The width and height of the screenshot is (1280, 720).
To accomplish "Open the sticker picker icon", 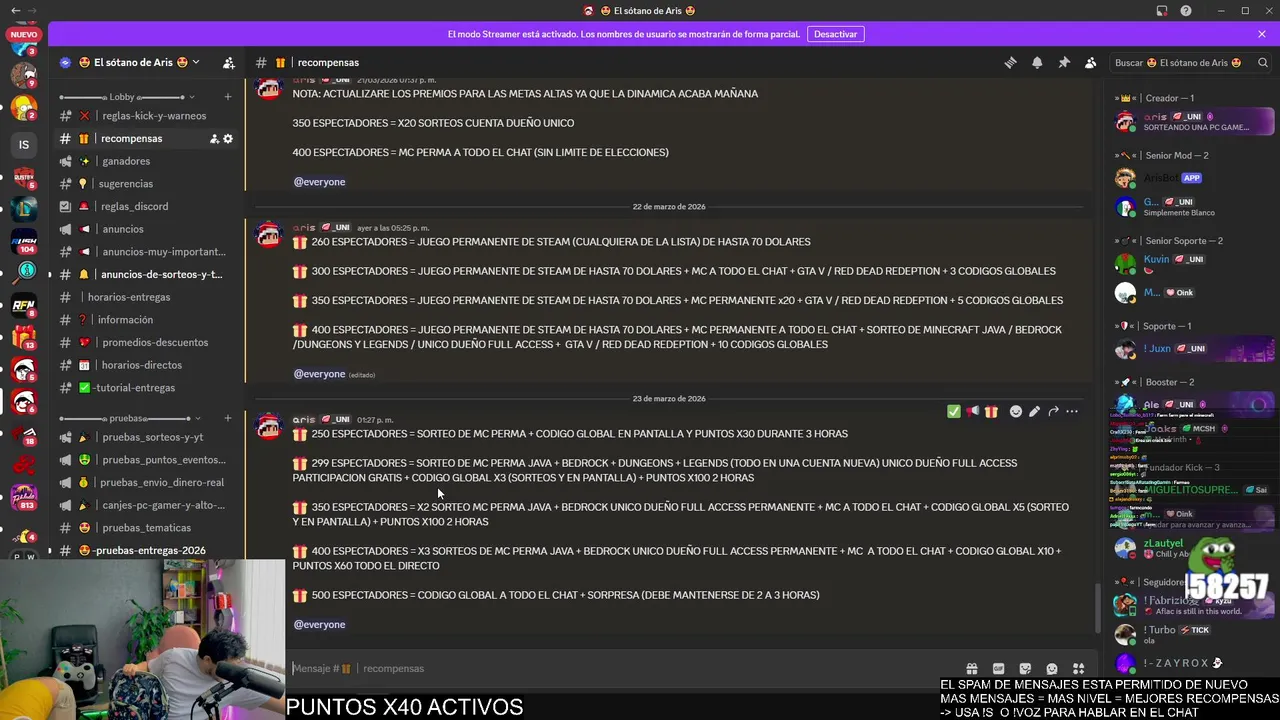I will [x=1025, y=668].
